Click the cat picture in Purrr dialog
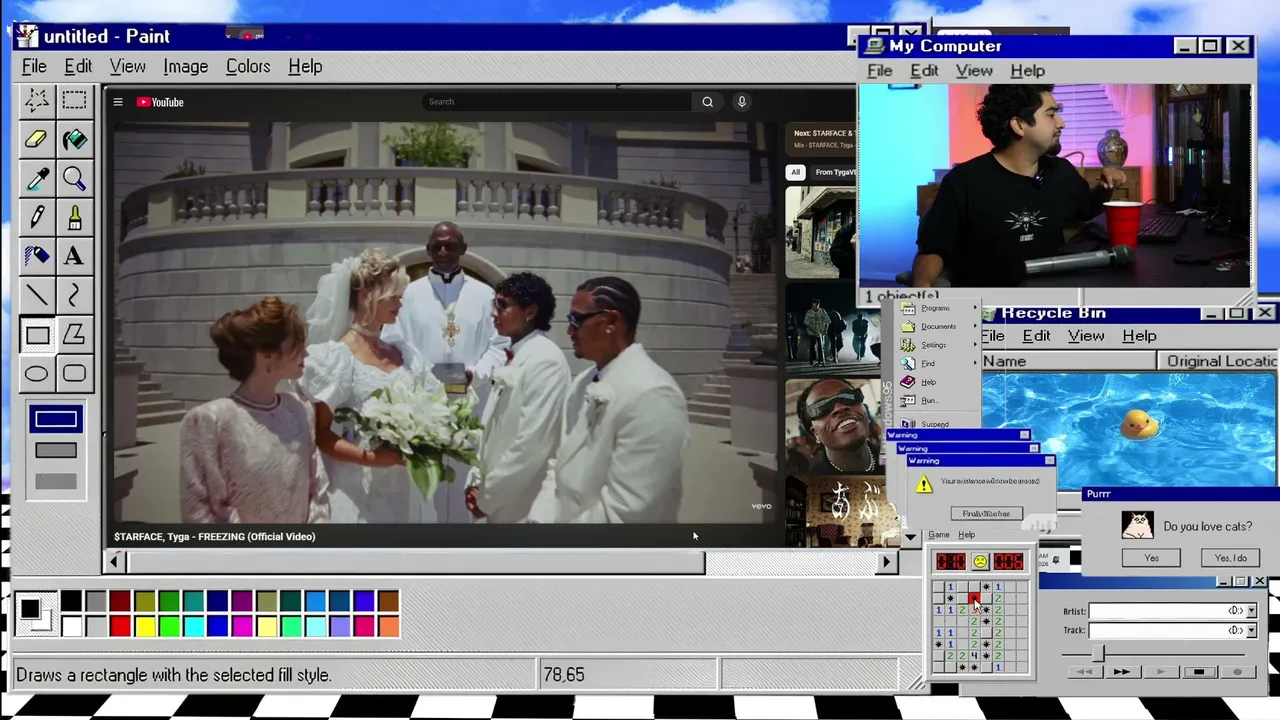1280x720 pixels. (x=1137, y=526)
